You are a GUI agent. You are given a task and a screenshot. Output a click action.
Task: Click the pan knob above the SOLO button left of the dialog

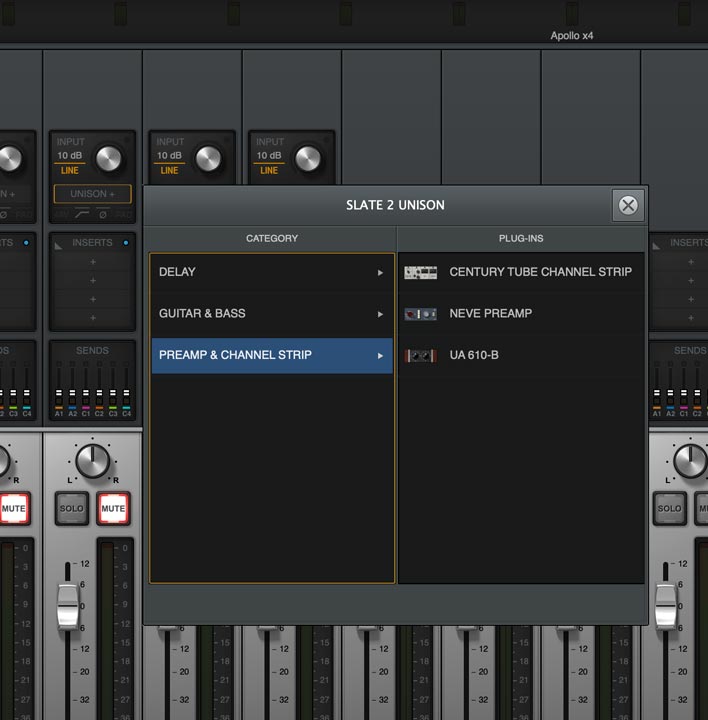(93, 461)
